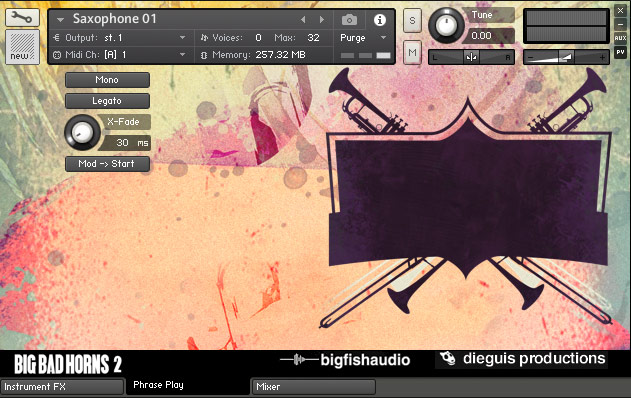Viewport: 631px width, 398px height.
Task: Increase volume with plus sign
Action: pyautogui.click(x=602, y=58)
